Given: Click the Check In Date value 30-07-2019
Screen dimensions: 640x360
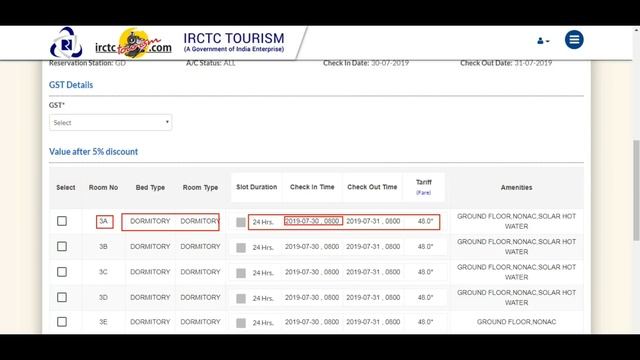Looking at the screenshot, I should pyautogui.click(x=390, y=63).
